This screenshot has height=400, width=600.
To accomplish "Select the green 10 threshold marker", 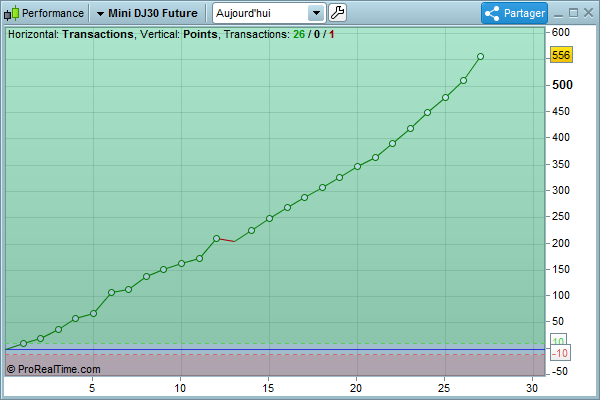I will point(559,340).
